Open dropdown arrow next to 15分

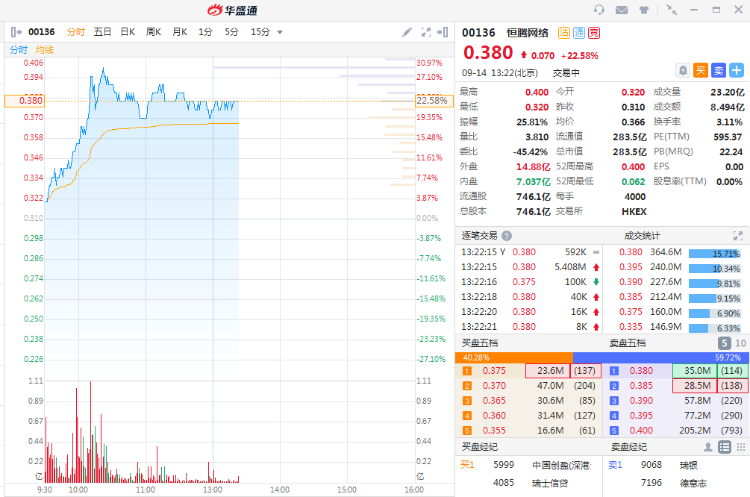[280, 33]
